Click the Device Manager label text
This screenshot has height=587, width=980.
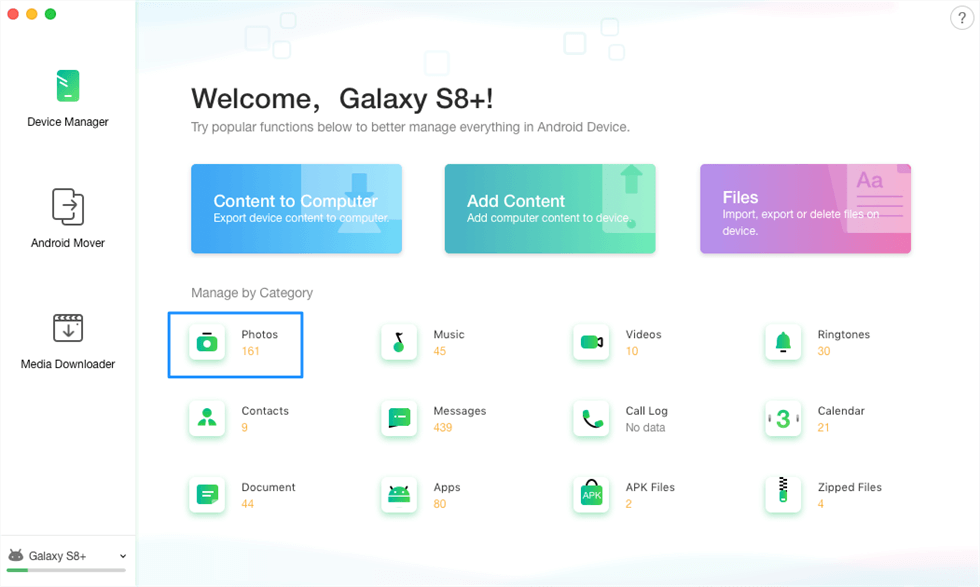tap(68, 122)
